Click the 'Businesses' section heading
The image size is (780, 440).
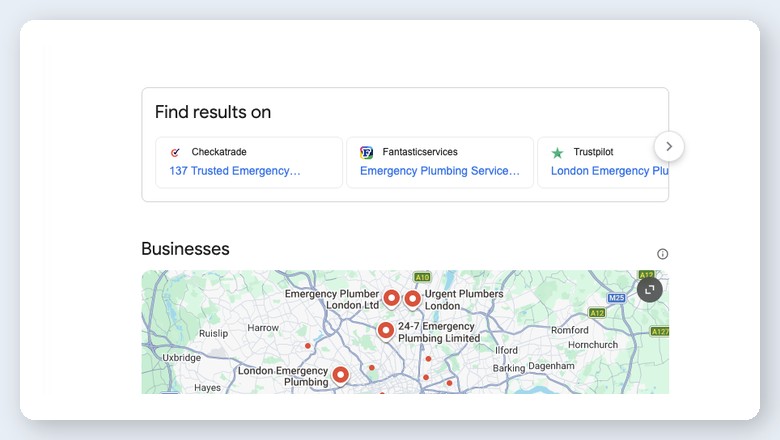185,249
